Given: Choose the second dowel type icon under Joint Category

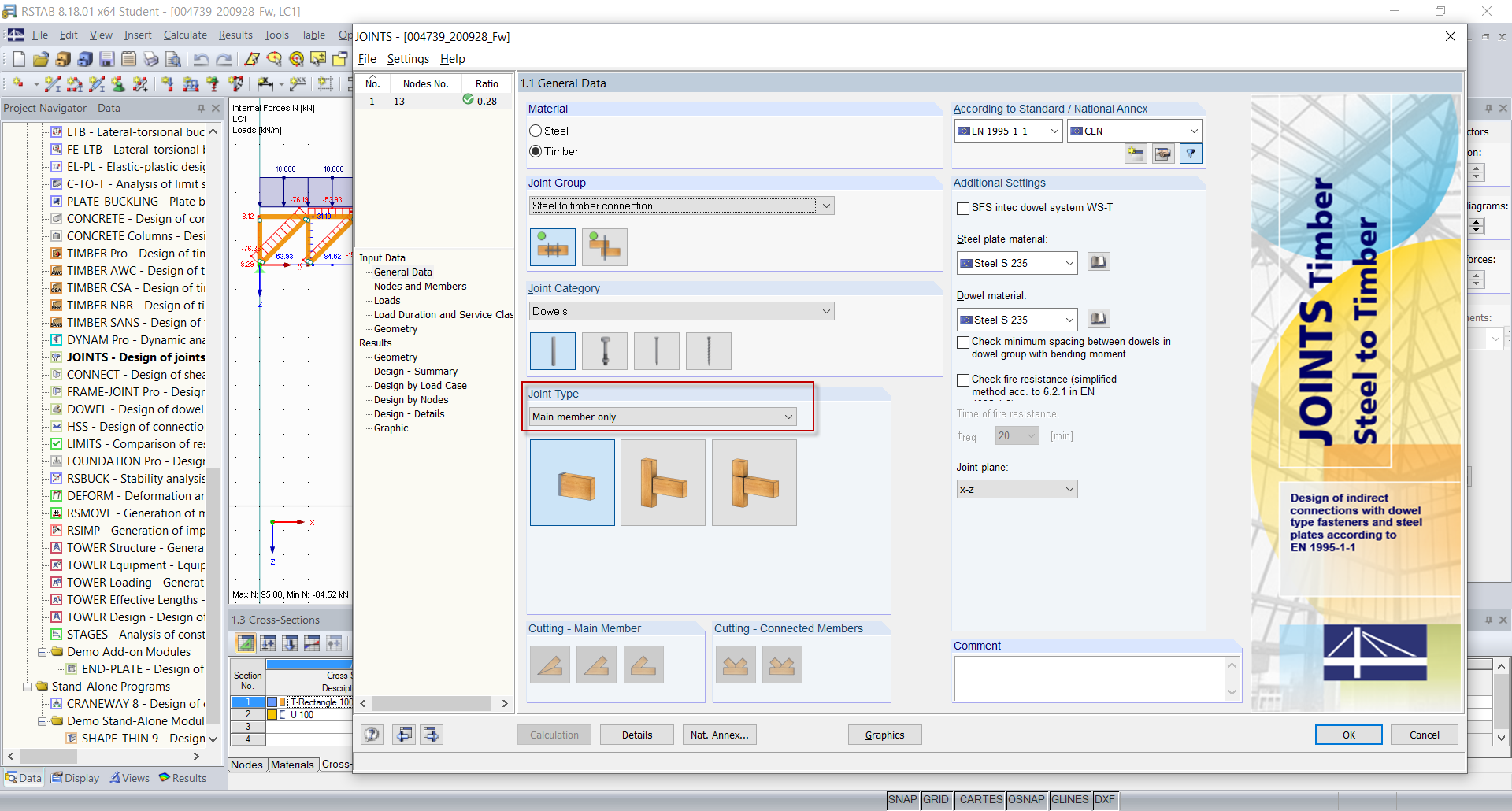Looking at the screenshot, I should (x=605, y=351).
